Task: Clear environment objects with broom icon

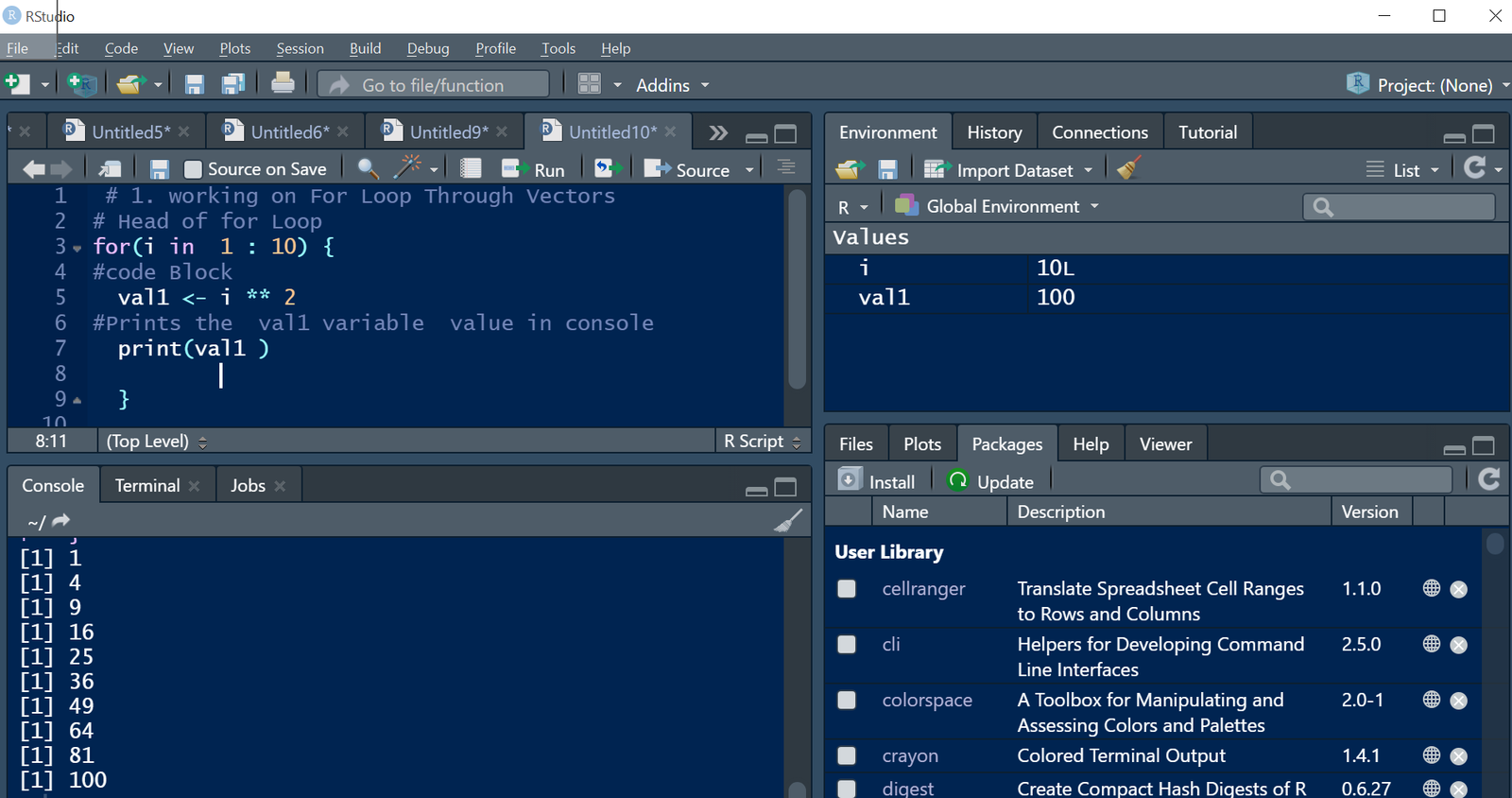Action: pos(1128,168)
